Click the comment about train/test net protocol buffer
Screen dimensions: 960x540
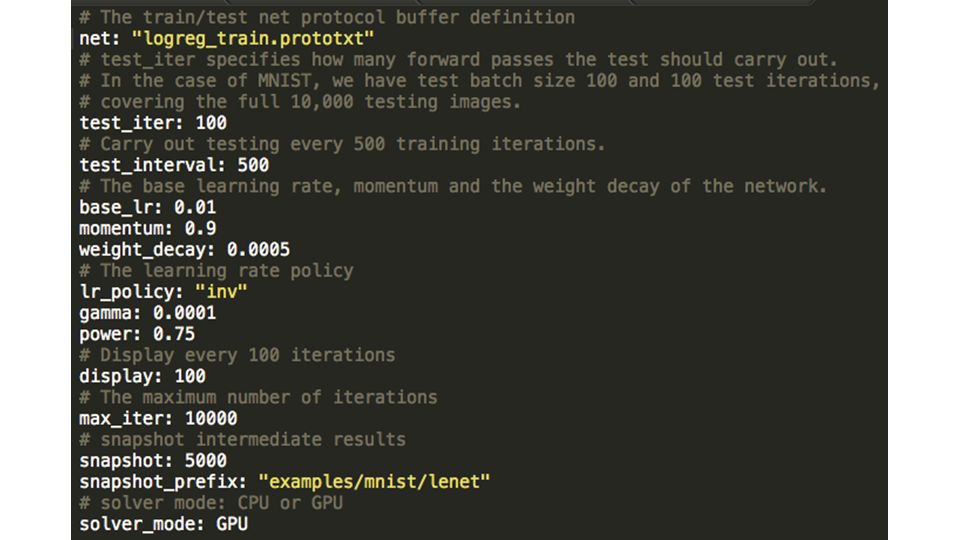tap(327, 17)
